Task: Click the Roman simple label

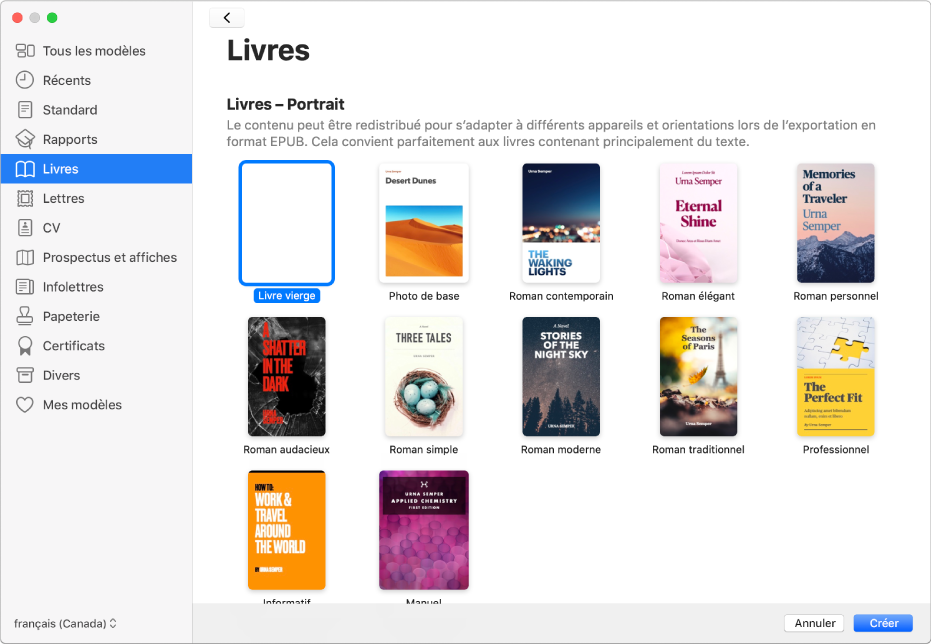Action: tap(424, 450)
